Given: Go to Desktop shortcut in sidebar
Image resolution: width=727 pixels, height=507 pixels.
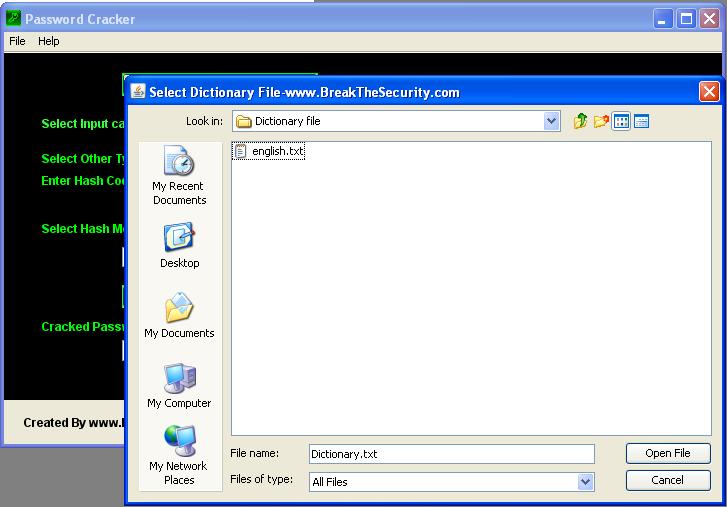Looking at the screenshot, I should pos(179,245).
